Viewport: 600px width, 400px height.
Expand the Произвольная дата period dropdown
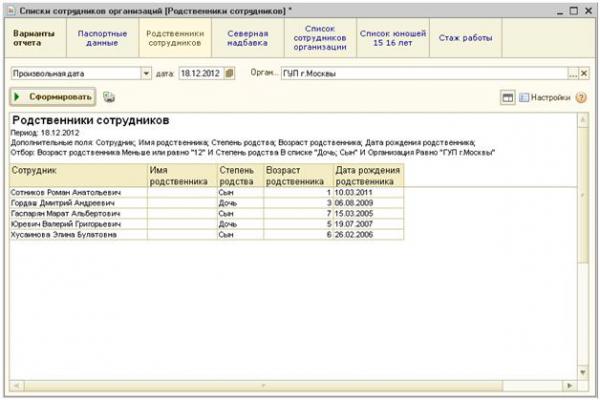tap(146, 73)
